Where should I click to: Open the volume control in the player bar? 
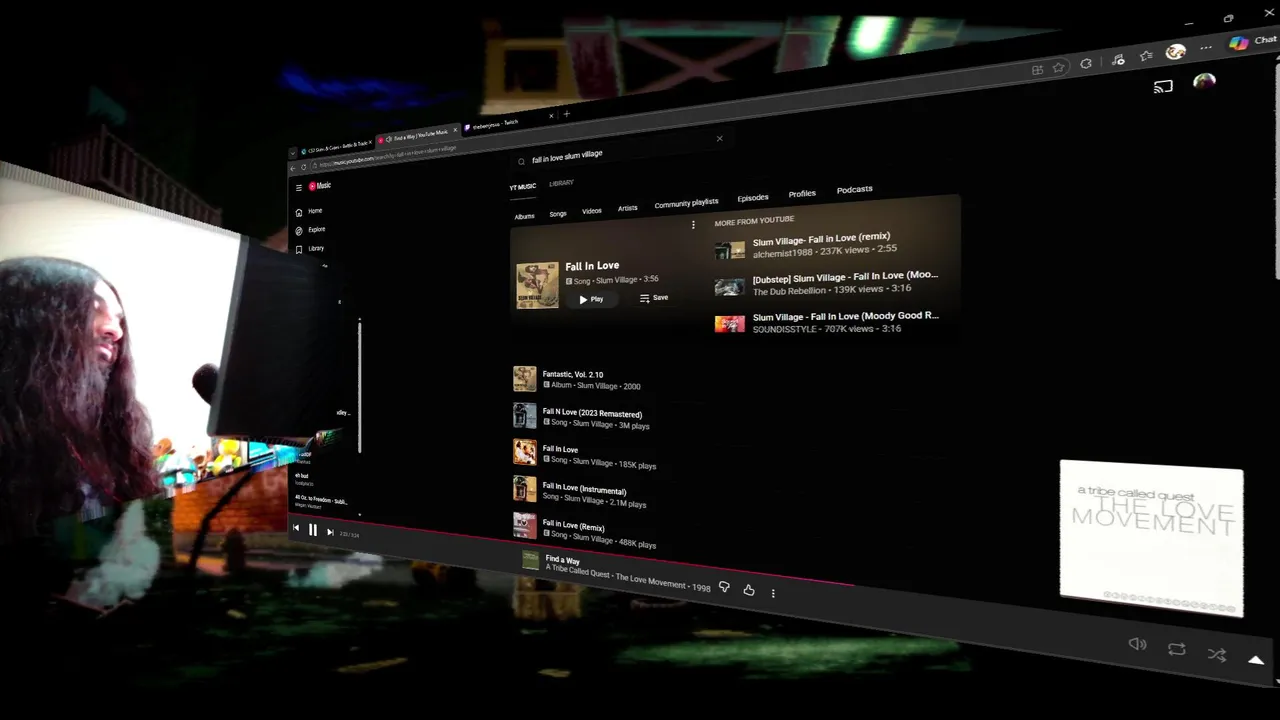point(1137,645)
